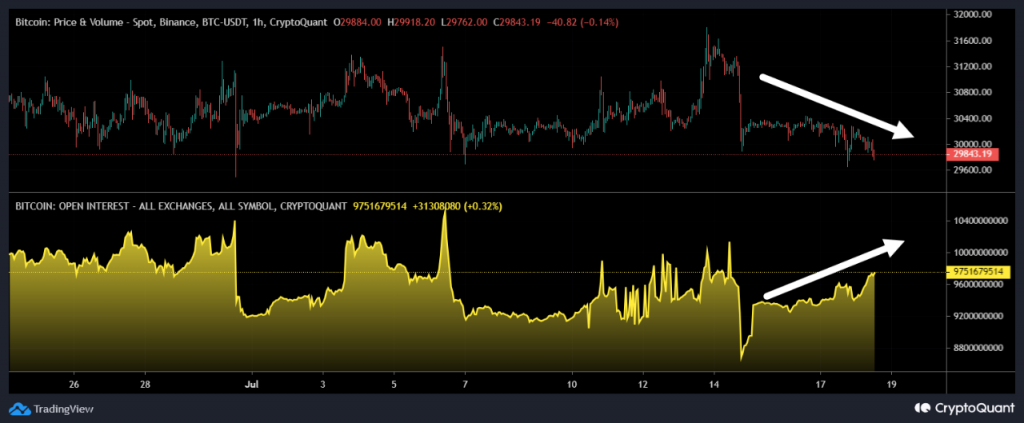This screenshot has height=423, width=1024.
Task: Click the TradingView logo icon
Action: click(x=19, y=408)
